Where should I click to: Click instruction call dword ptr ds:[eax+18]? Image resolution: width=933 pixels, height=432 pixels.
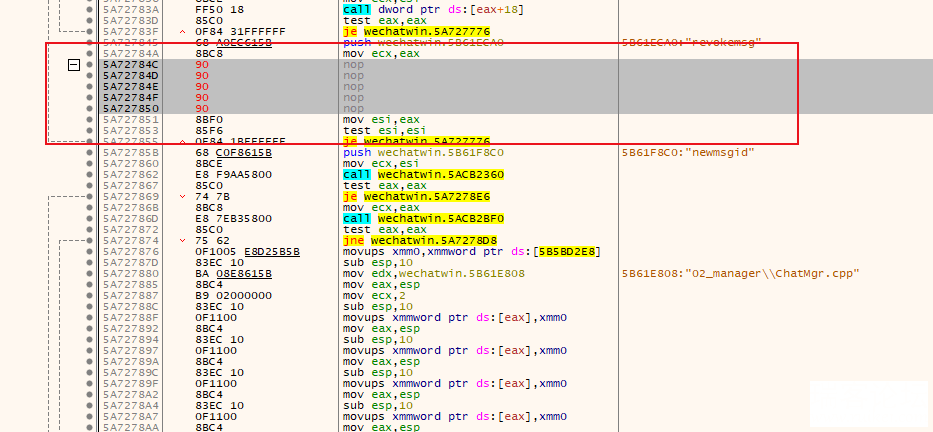pyautogui.click(x=431, y=10)
